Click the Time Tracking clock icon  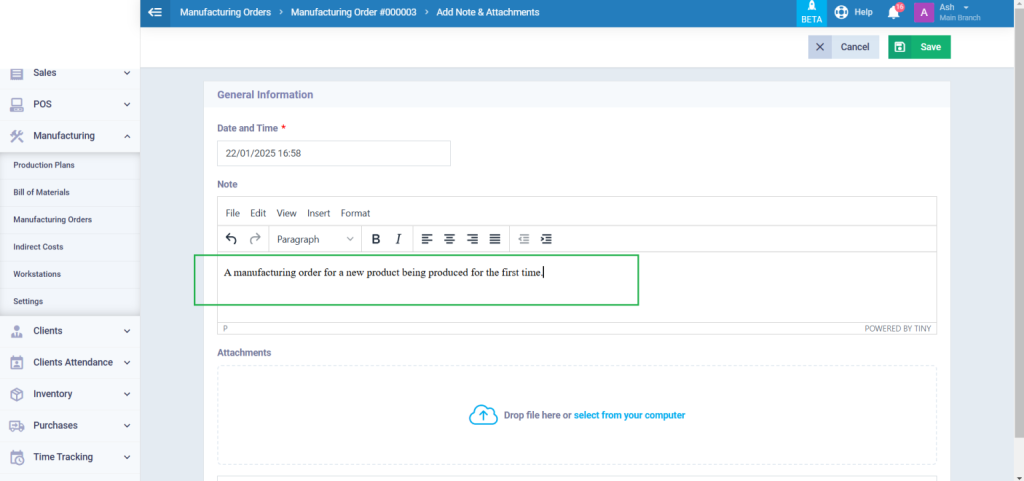point(17,457)
